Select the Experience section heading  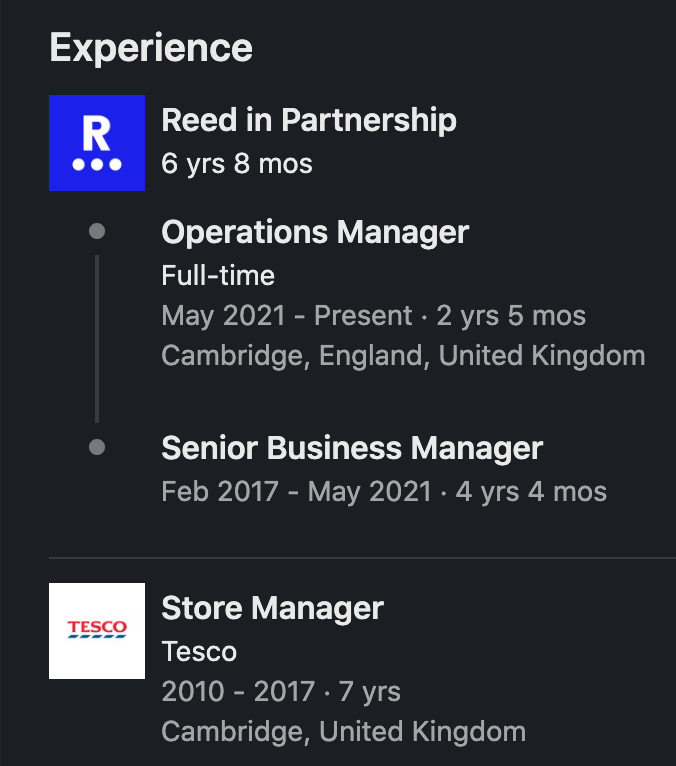(151, 48)
